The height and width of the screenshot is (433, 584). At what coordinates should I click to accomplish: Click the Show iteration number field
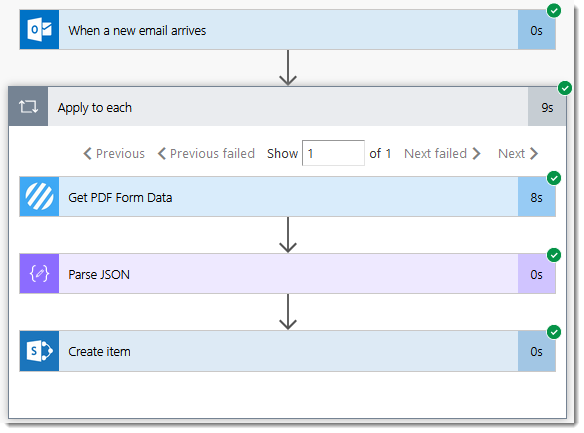(x=333, y=153)
